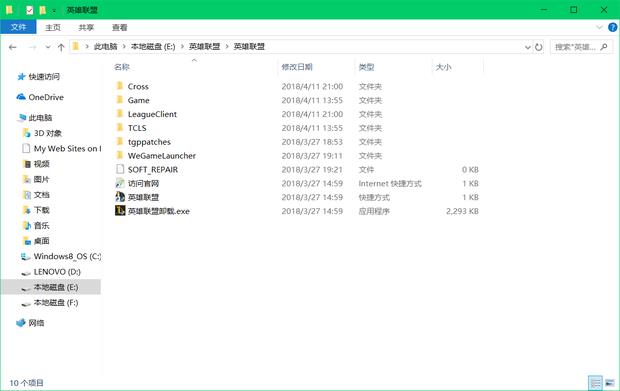Click the properties checkmark icon in title bar
The height and width of the screenshot is (391, 620).
click(30, 10)
